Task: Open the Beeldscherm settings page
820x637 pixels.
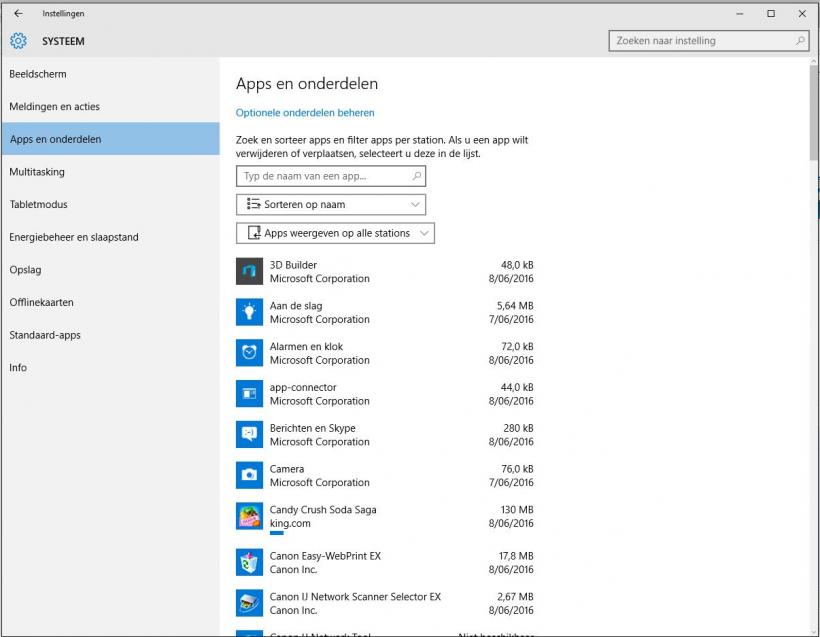Action: coord(38,74)
